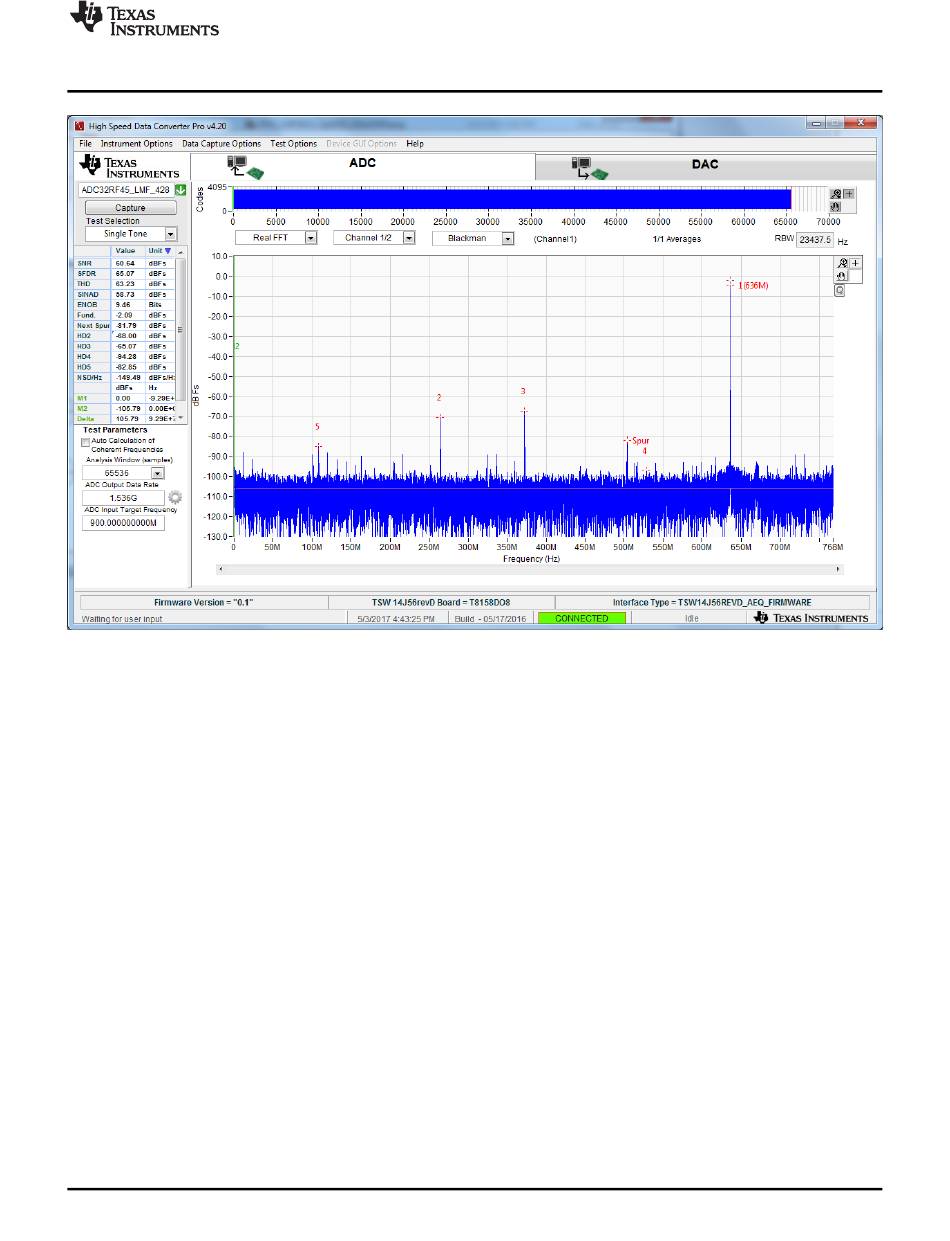Open the Analysis Window 65536 dropdown
The width and height of the screenshot is (950, 1241).
click(157, 473)
